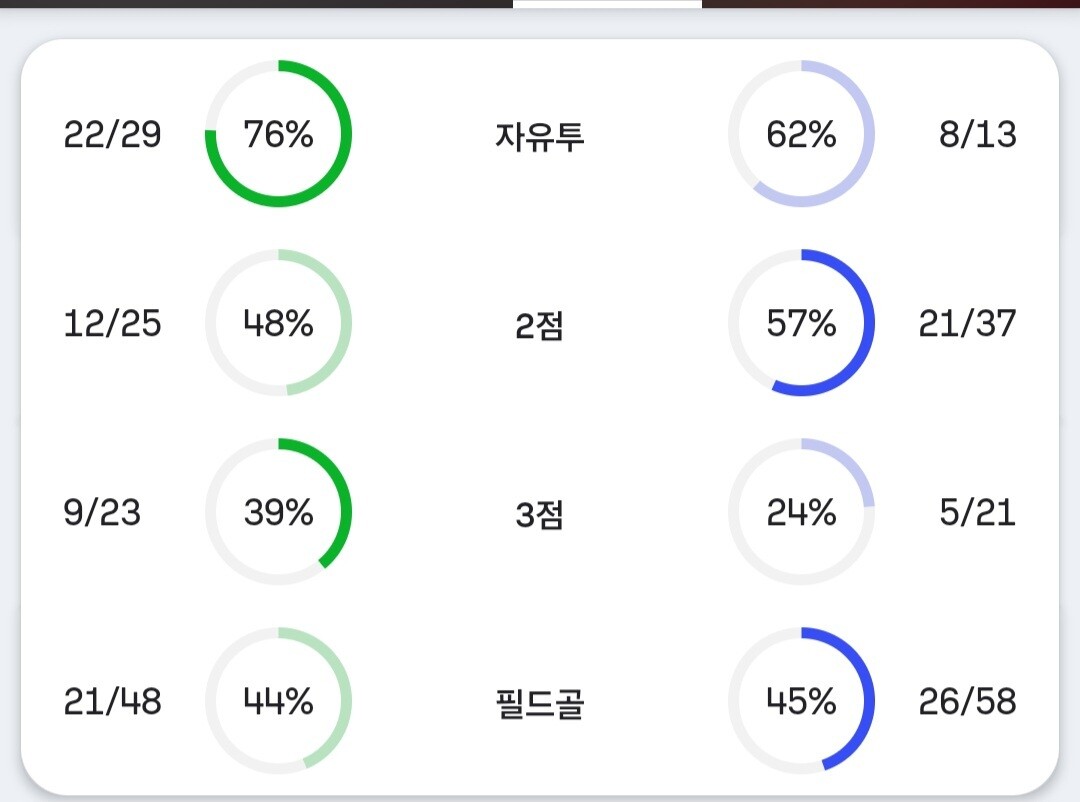Select the 2점 stat label
This screenshot has height=802, width=1080.
539,325
